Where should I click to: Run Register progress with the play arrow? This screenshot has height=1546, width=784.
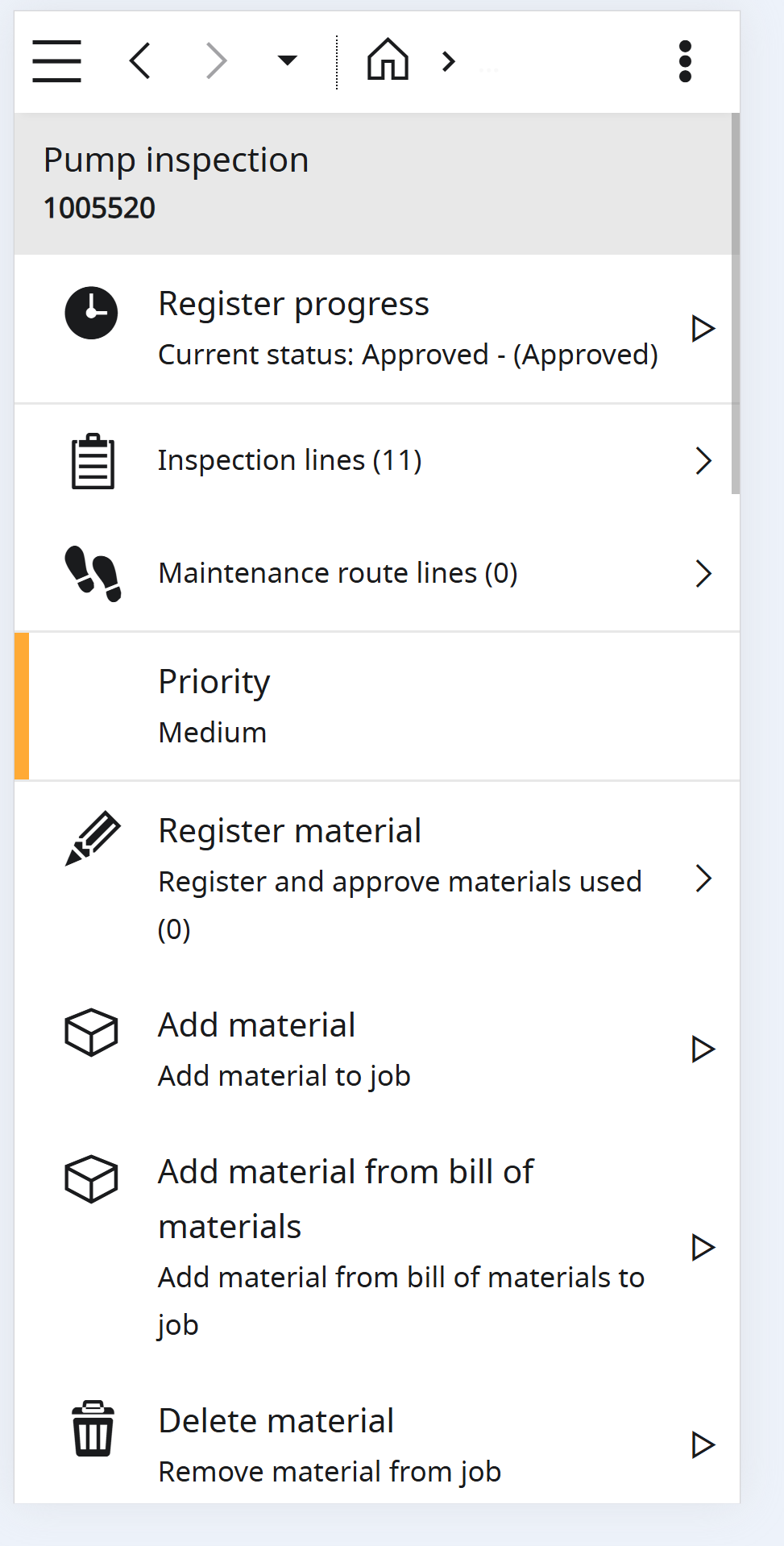tap(703, 329)
